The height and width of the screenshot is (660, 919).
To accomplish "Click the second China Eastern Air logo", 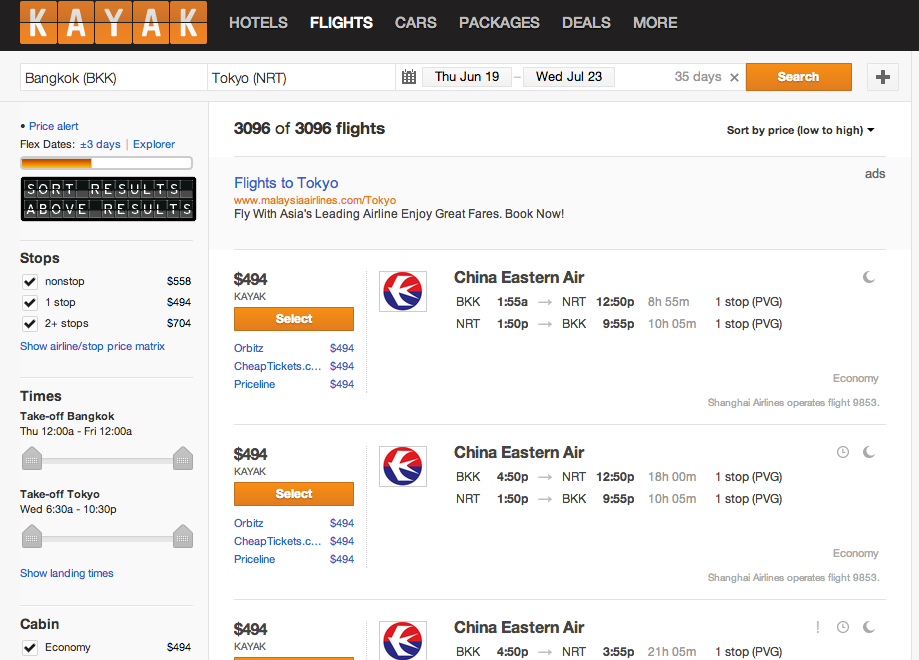I will [403, 467].
